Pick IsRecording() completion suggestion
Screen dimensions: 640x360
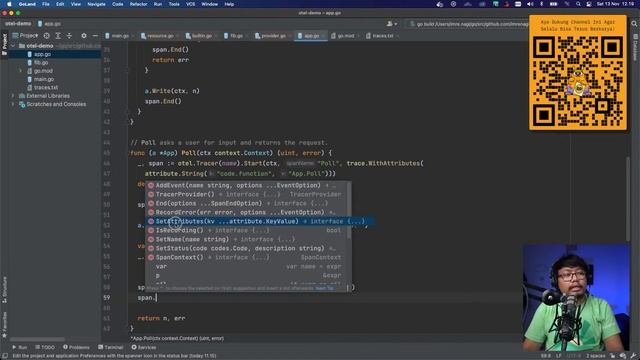tap(247, 230)
